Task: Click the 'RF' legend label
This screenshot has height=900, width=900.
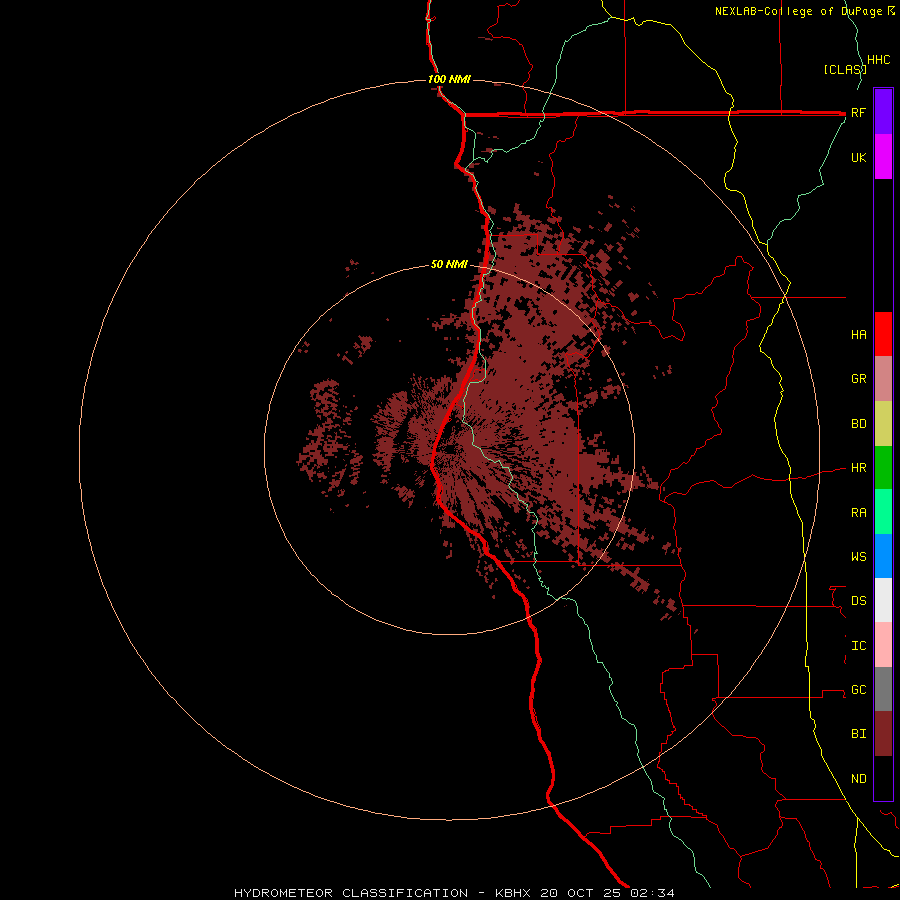Action: point(858,112)
